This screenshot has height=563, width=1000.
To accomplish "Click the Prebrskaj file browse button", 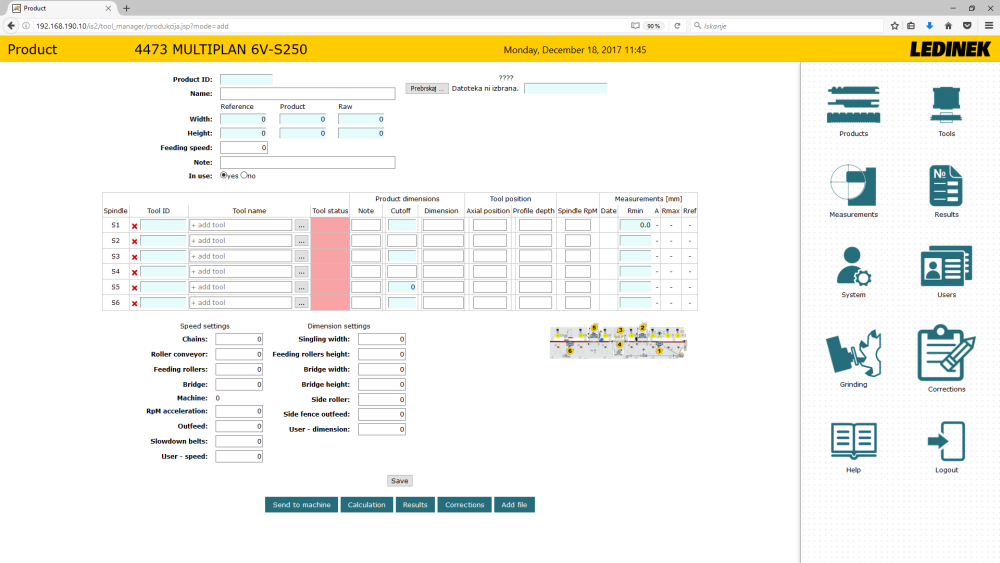I will coord(427,89).
